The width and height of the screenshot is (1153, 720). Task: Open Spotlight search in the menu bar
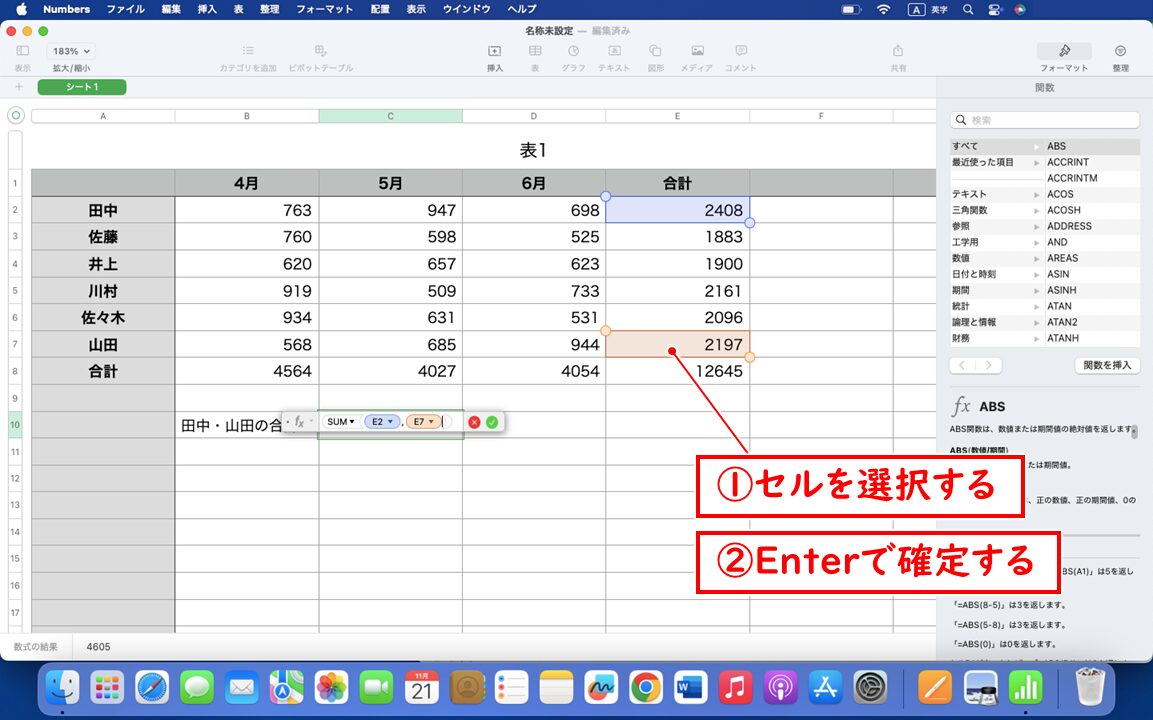click(965, 9)
